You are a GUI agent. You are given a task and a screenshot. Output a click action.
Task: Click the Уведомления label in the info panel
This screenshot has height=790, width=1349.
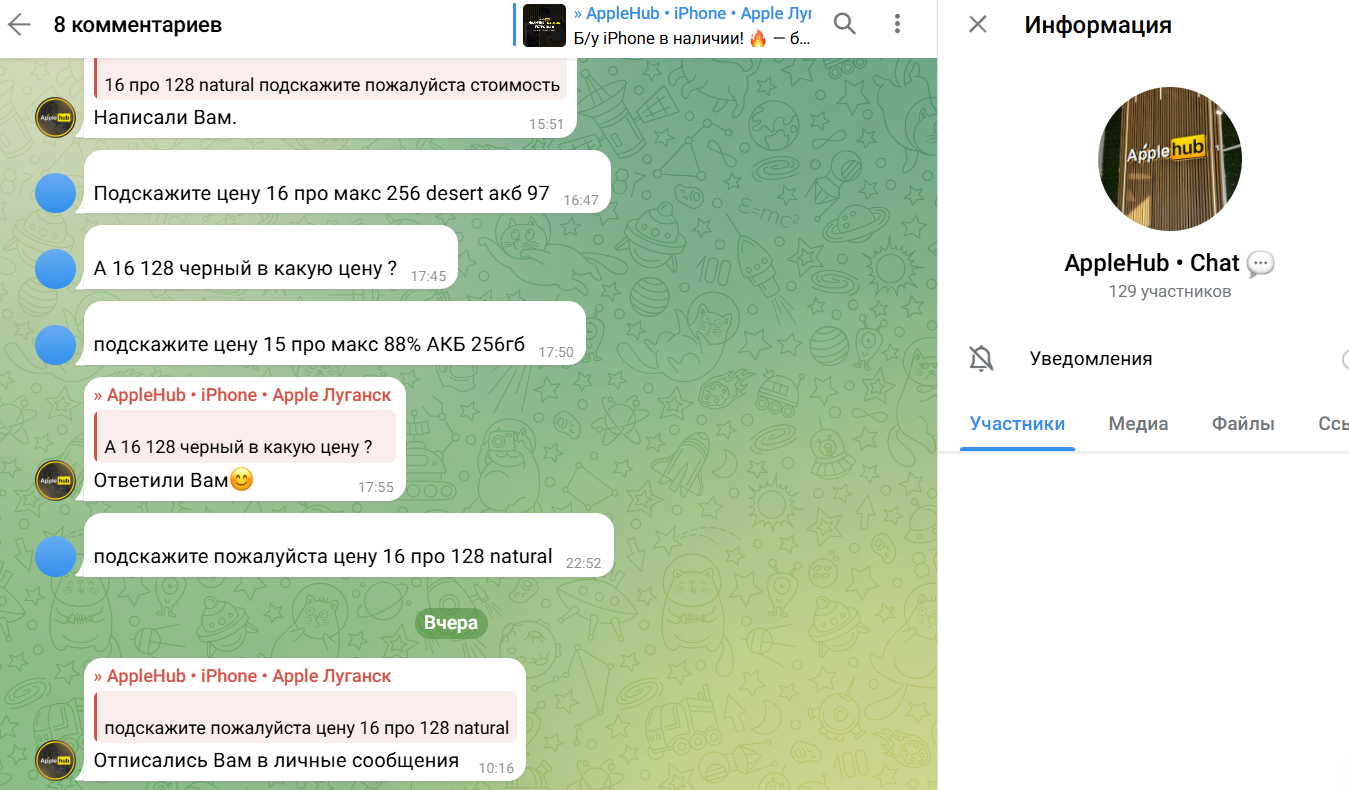click(1091, 359)
